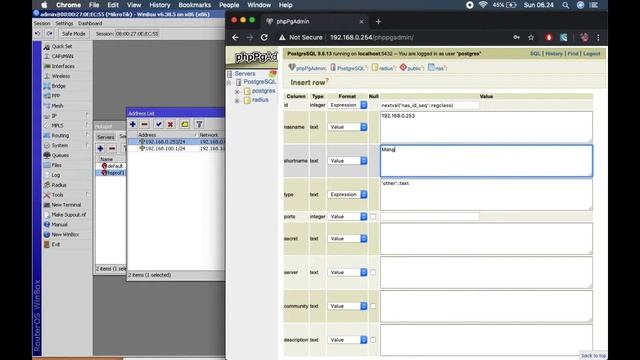This screenshot has width=640, height=360.
Task: Click enable checkmark in Address List toolbar
Action: (x=159, y=124)
